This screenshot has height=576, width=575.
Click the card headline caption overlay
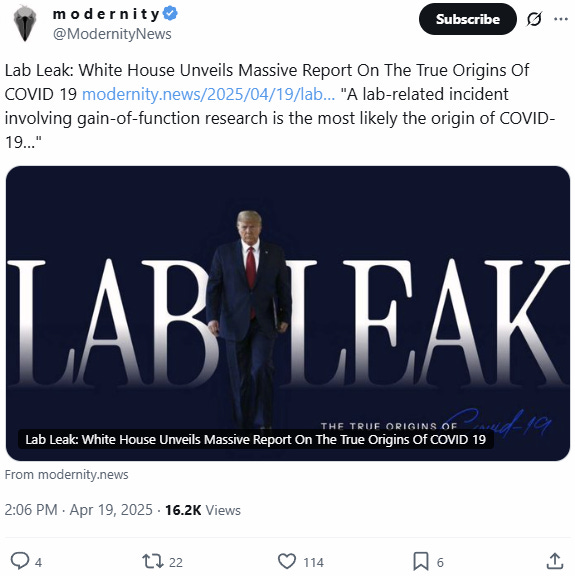[256, 439]
